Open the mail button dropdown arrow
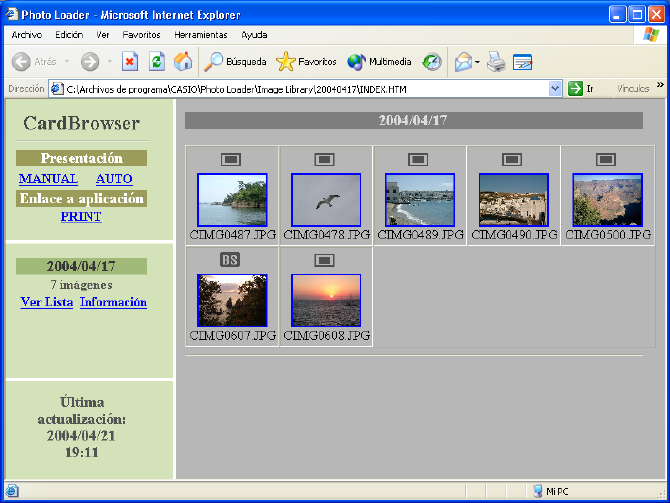 click(478, 62)
